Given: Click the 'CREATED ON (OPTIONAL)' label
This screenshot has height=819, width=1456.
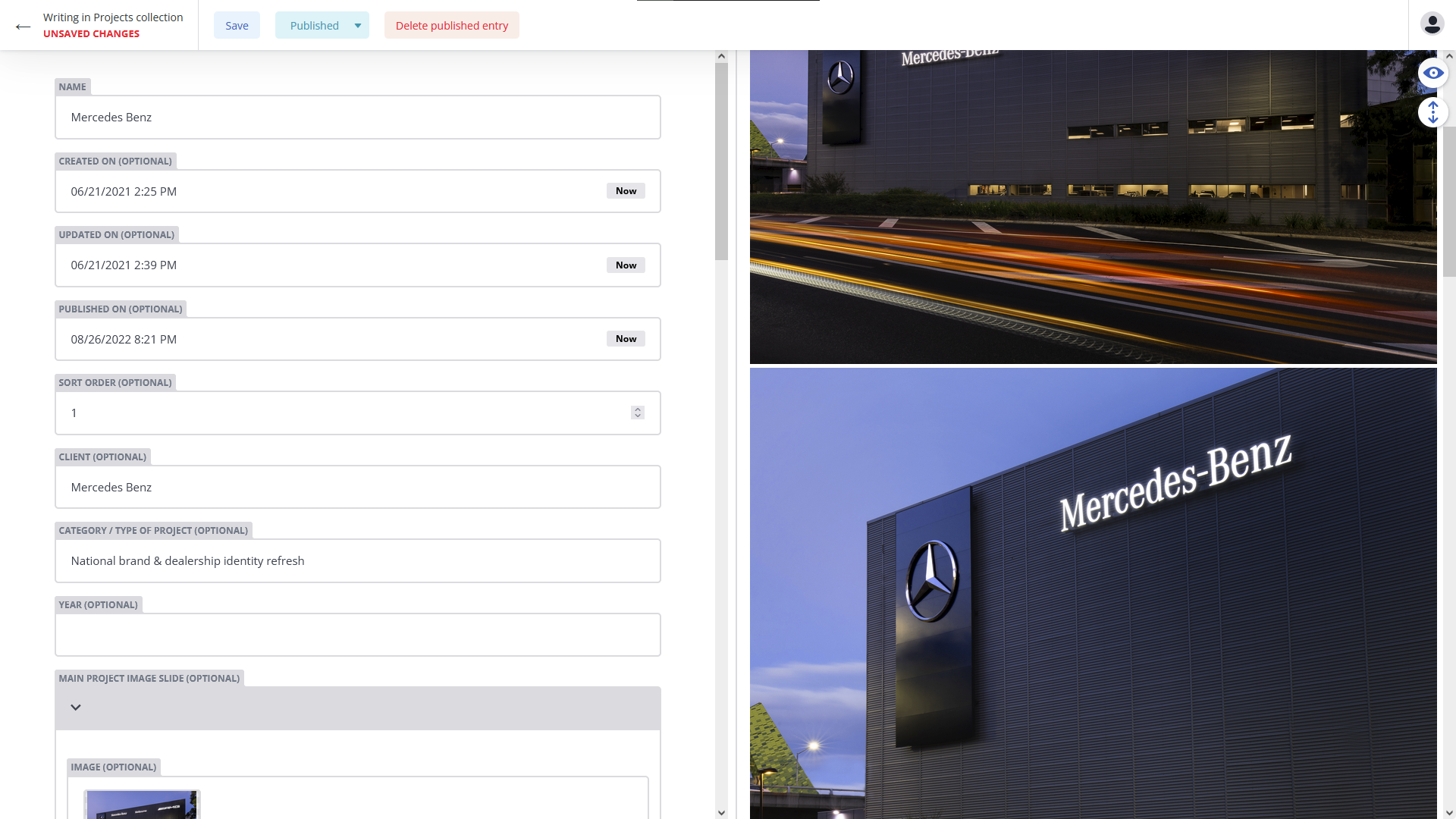Looking at the screenshot, I should 115,162.
